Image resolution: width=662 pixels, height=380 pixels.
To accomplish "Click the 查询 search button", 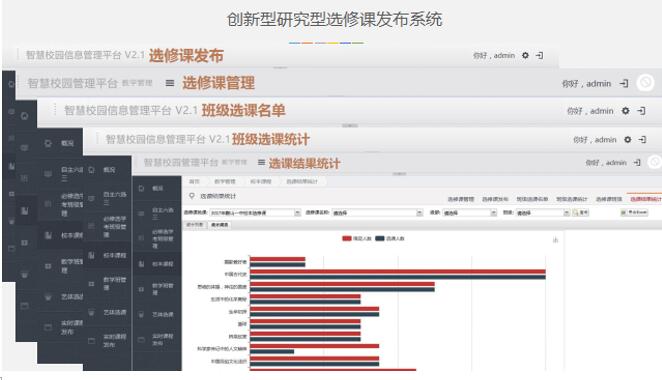I will coord(581,213).
